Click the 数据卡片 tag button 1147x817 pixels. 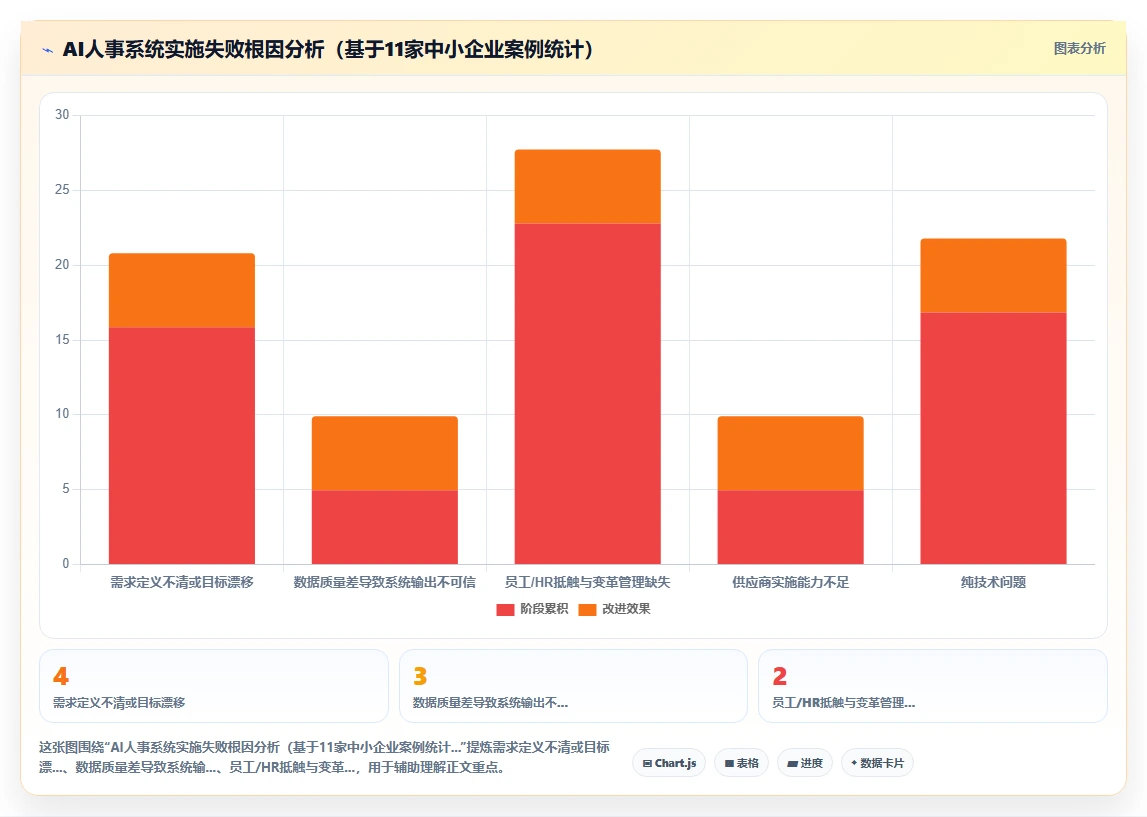pos(877,763)
